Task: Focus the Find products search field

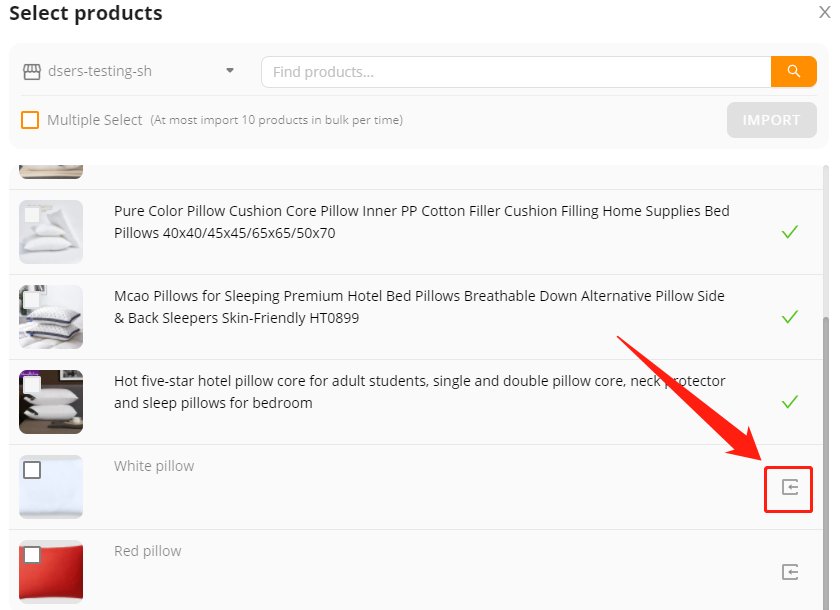Action: click(516, 72)
